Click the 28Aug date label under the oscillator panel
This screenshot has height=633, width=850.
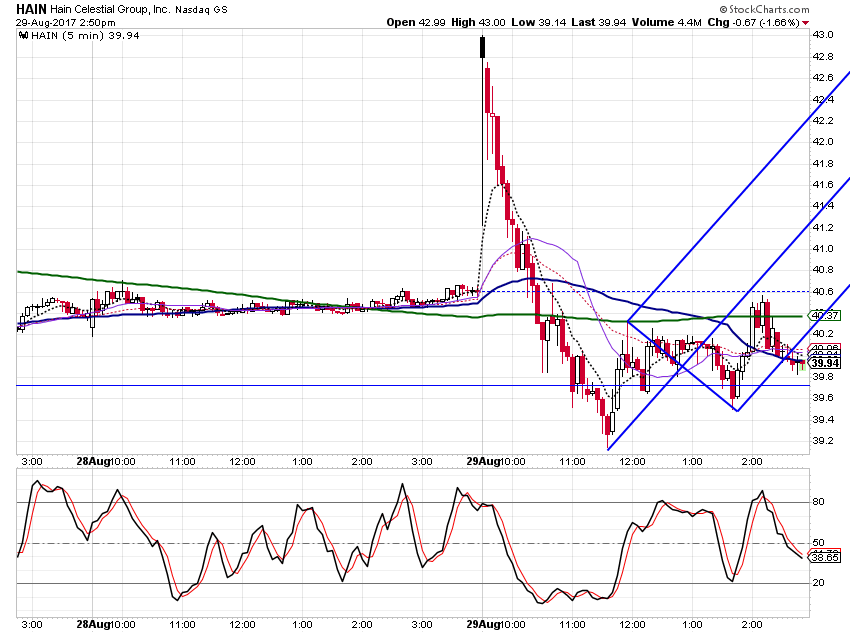(93, 624)
